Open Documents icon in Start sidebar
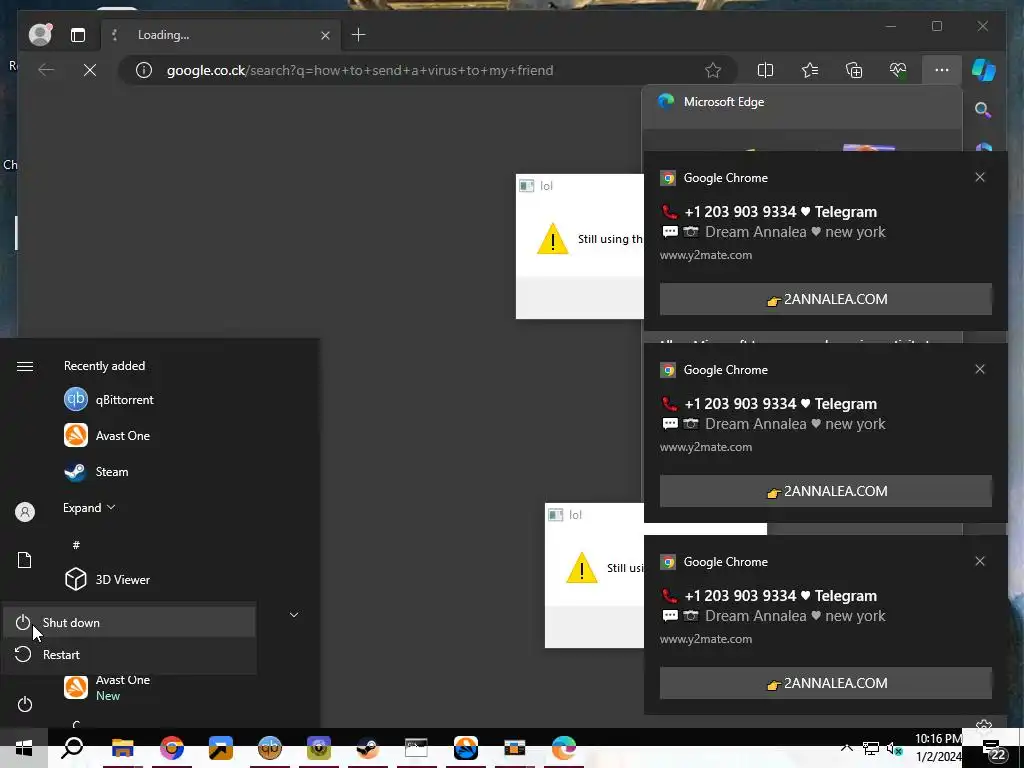The width and height of the screenshot is (1024, 768). click(25, 560)
